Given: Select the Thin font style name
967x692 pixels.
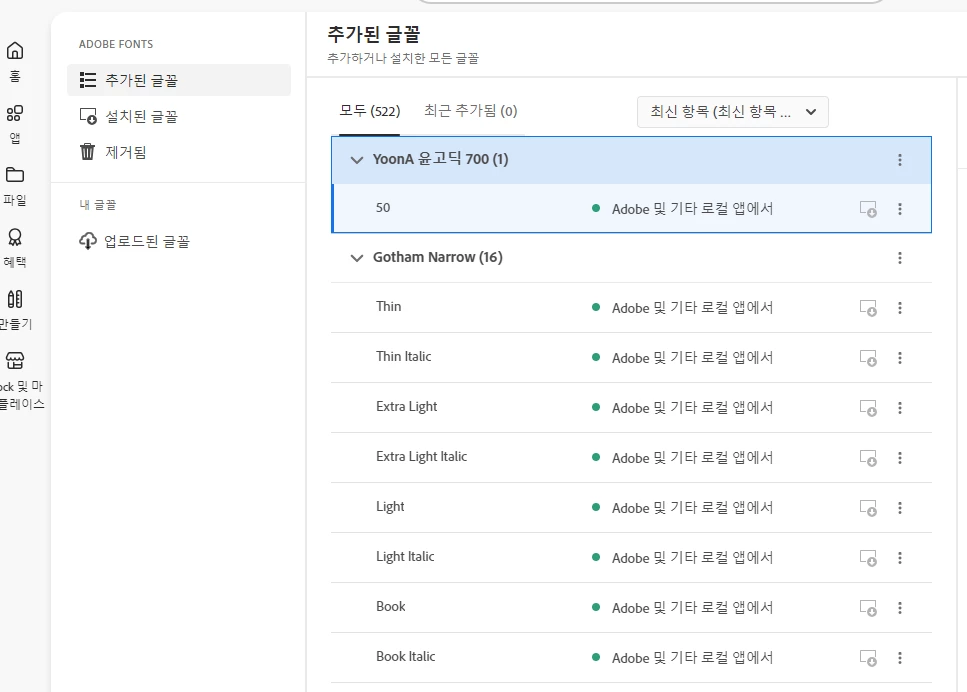Looking at the screenshot, I should pos(389,307).
